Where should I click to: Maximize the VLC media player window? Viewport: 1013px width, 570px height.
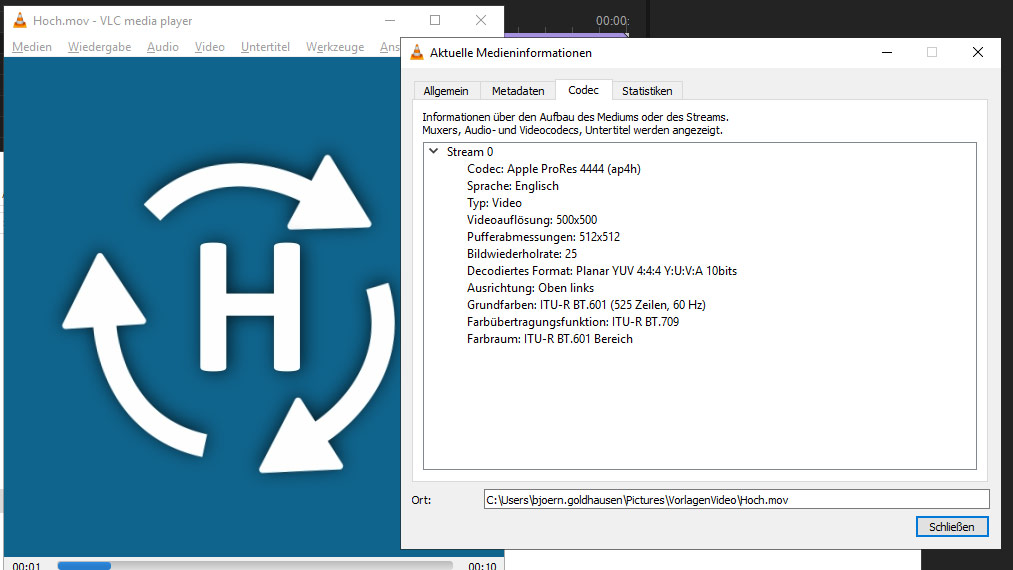[435, 20]
